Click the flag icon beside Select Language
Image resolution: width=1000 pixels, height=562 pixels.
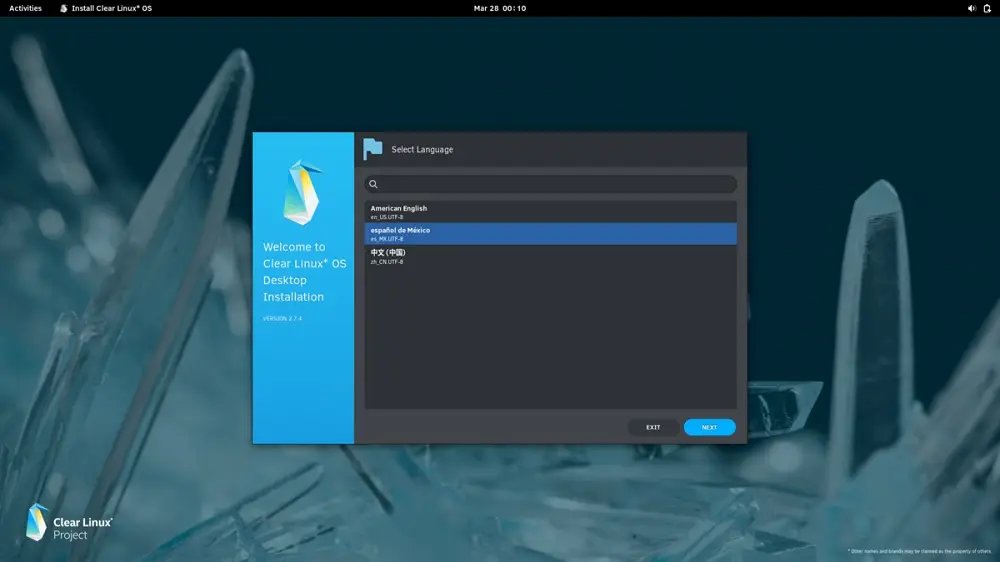tap(372, 149)
